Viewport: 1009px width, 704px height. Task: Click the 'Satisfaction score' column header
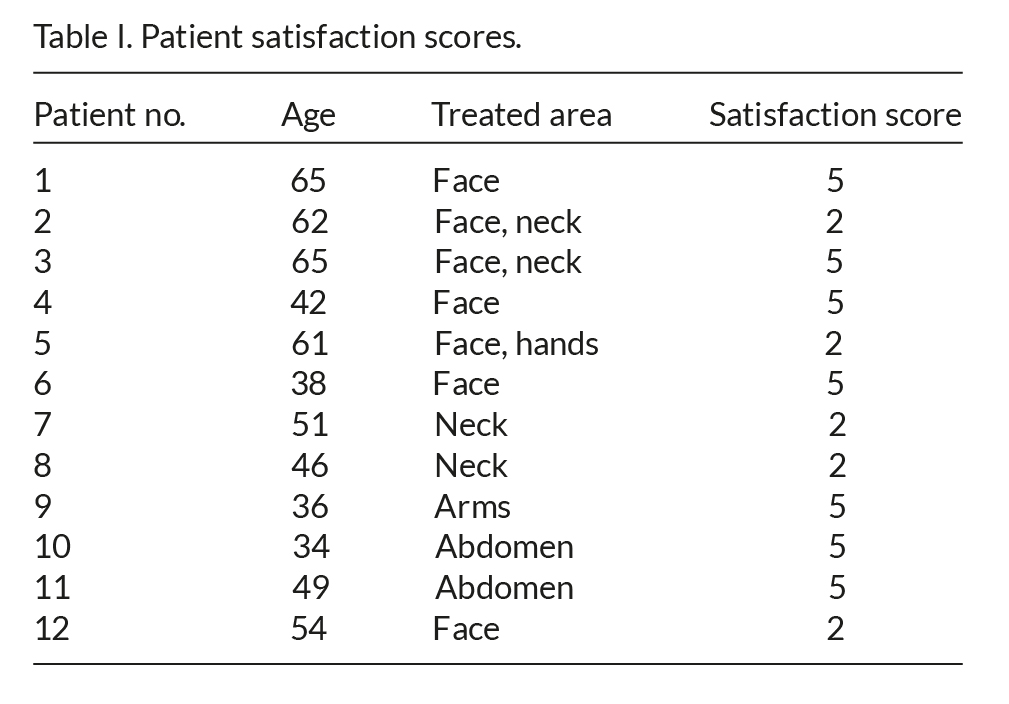835,115
